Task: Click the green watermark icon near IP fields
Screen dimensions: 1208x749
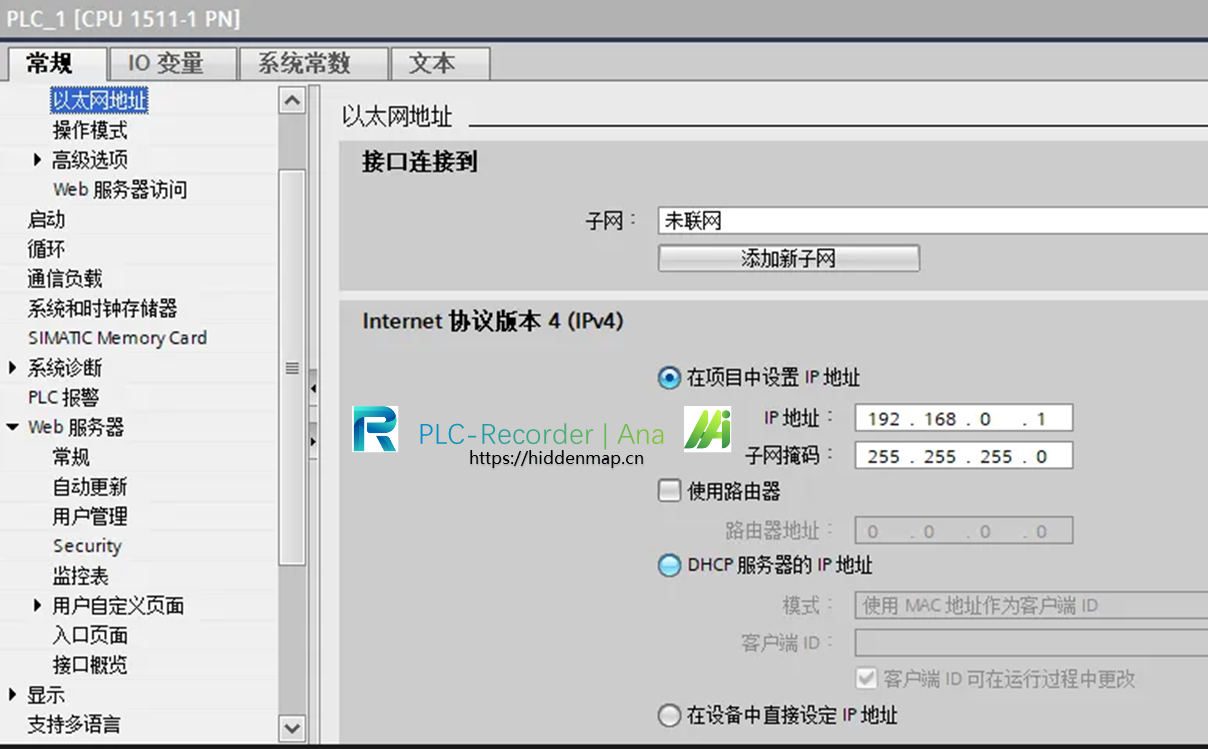Action: point(708,427)
